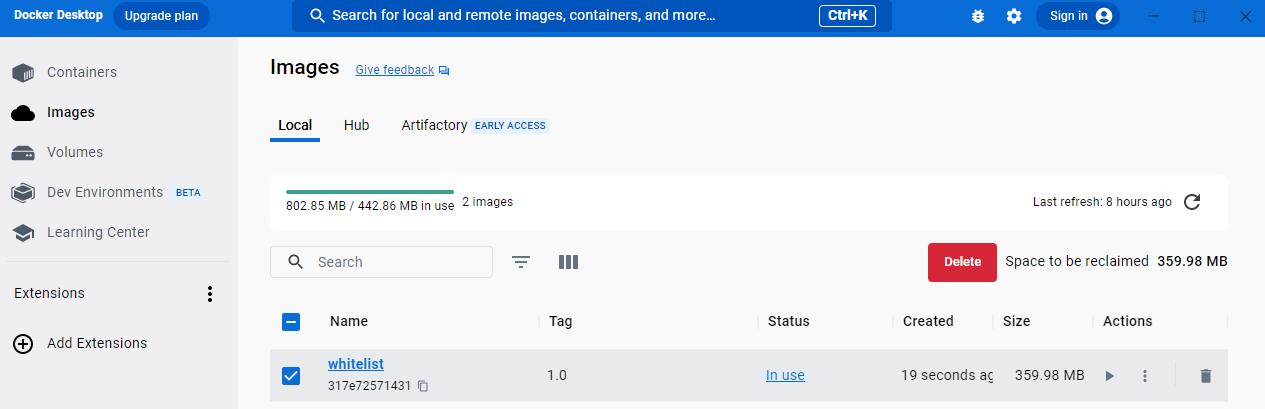The height and width of the screenshot is (409, 1265).
Task: Refresh the images list
Action: pos(1192,202)
